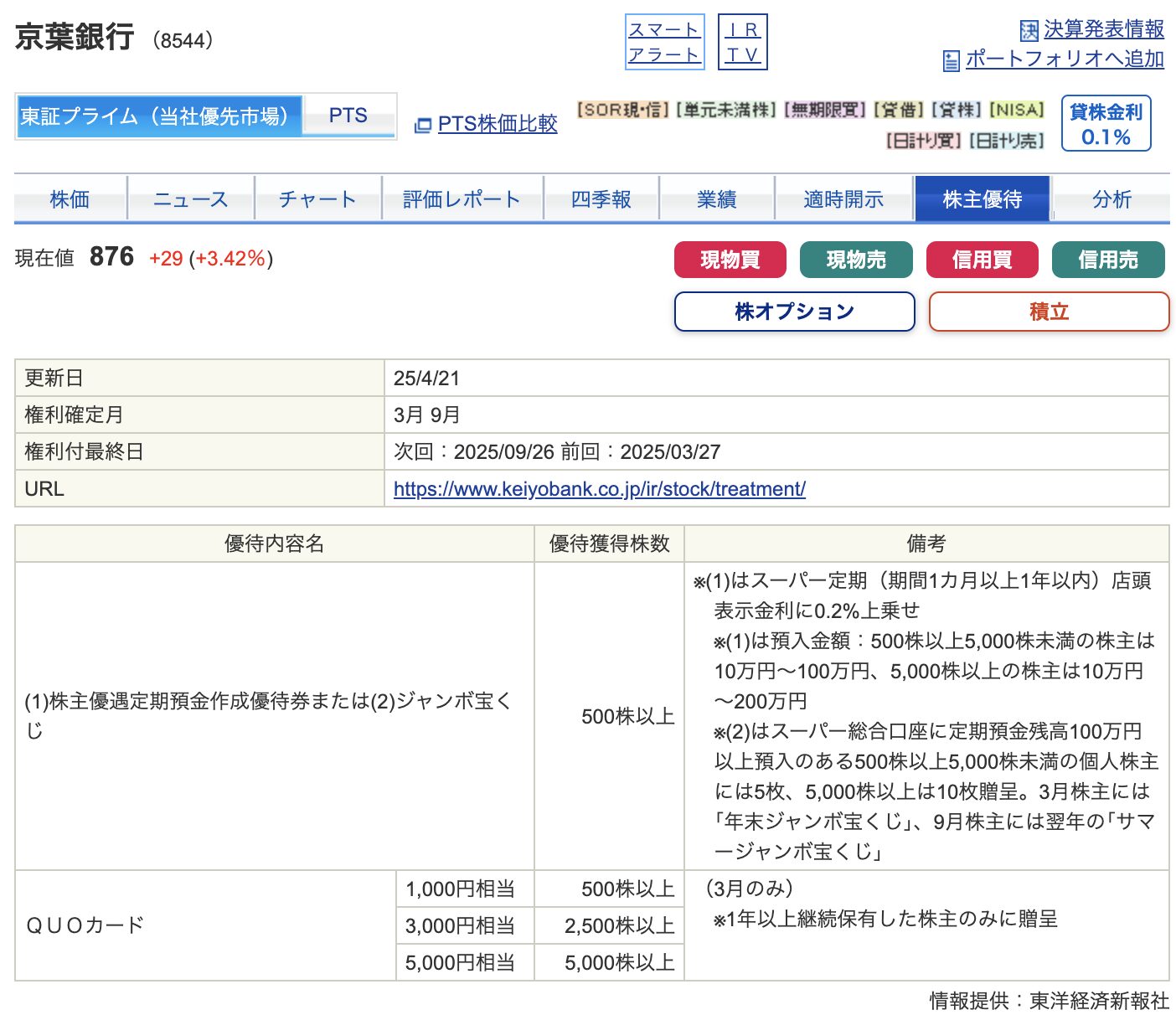Open the ニュース tab

(191, 199)
